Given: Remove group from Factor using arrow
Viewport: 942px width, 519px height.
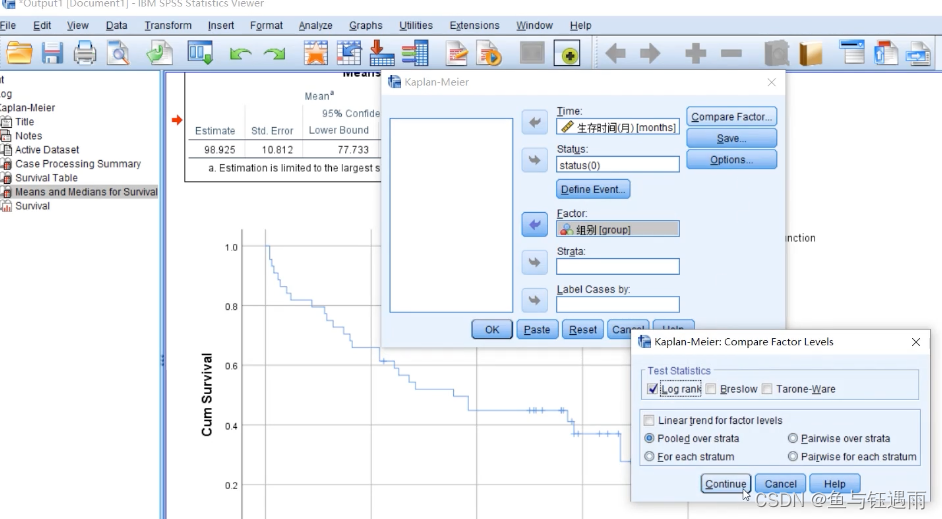Looking at the screenshot, I should click(x=535, y=225).
